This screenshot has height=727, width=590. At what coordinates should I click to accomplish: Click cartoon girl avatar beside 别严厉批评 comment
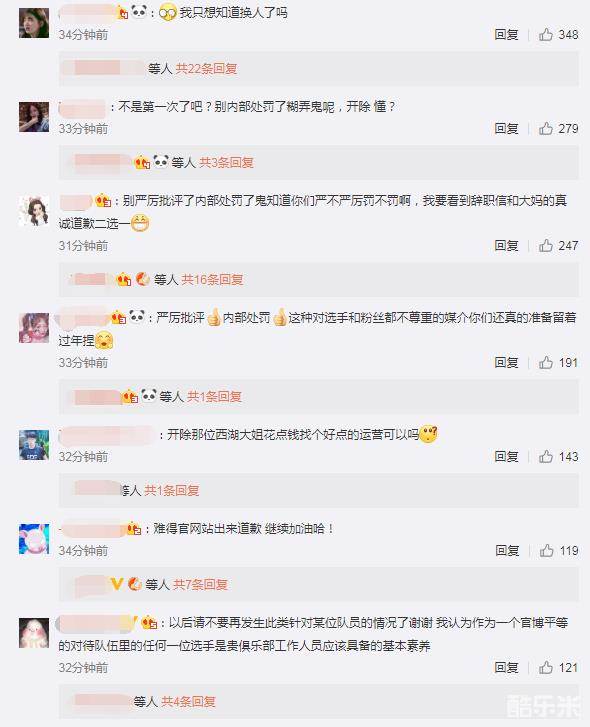click(34, 211)
